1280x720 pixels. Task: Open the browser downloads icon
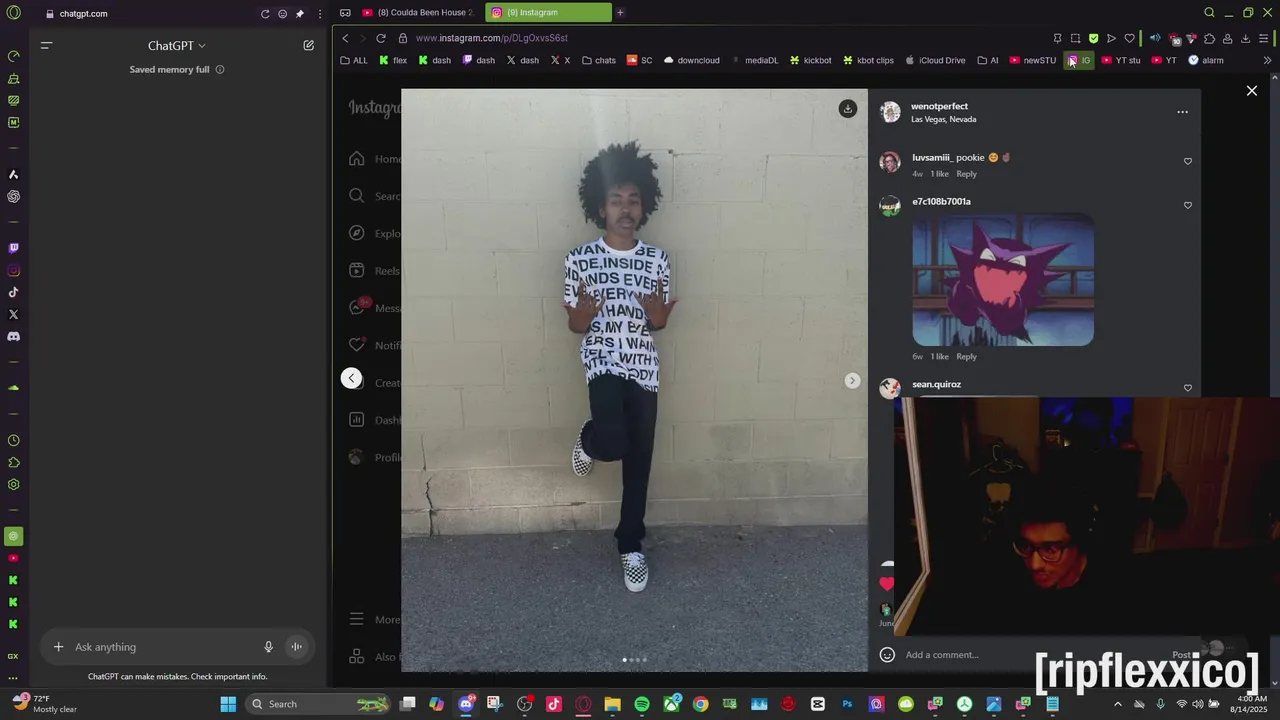click(1245, 38)
